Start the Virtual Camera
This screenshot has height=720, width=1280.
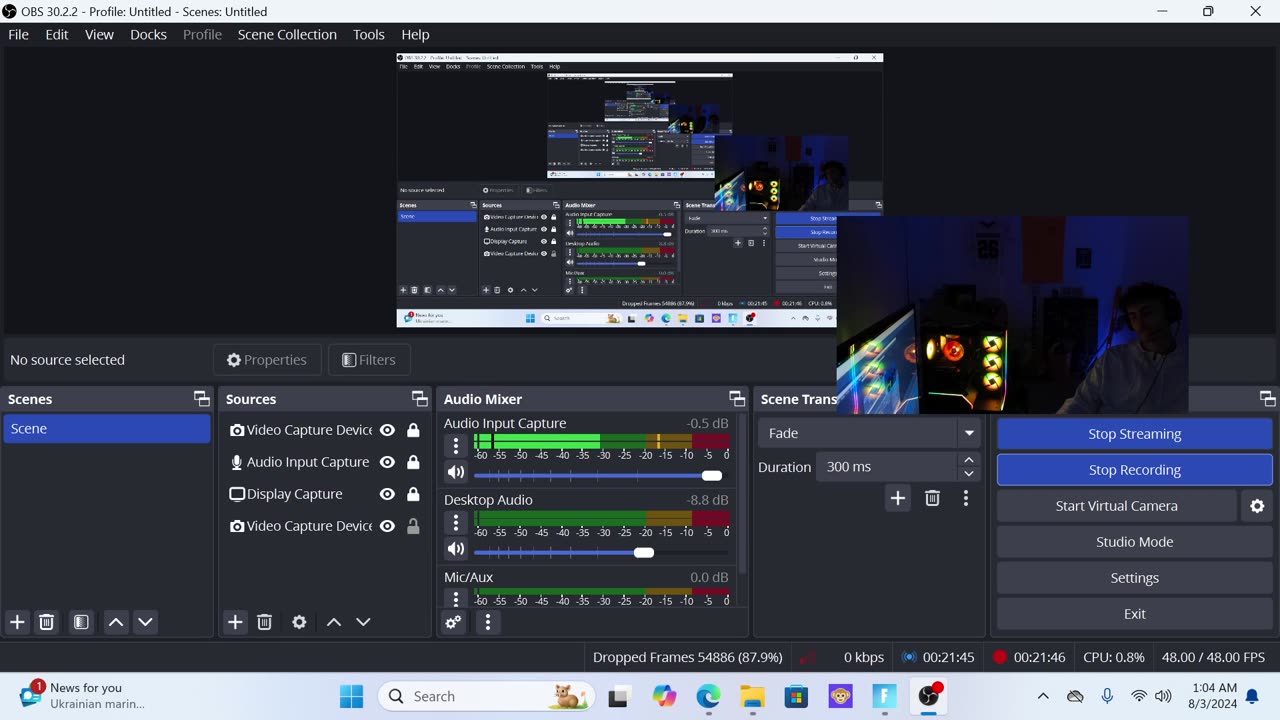coord(1116,506)
